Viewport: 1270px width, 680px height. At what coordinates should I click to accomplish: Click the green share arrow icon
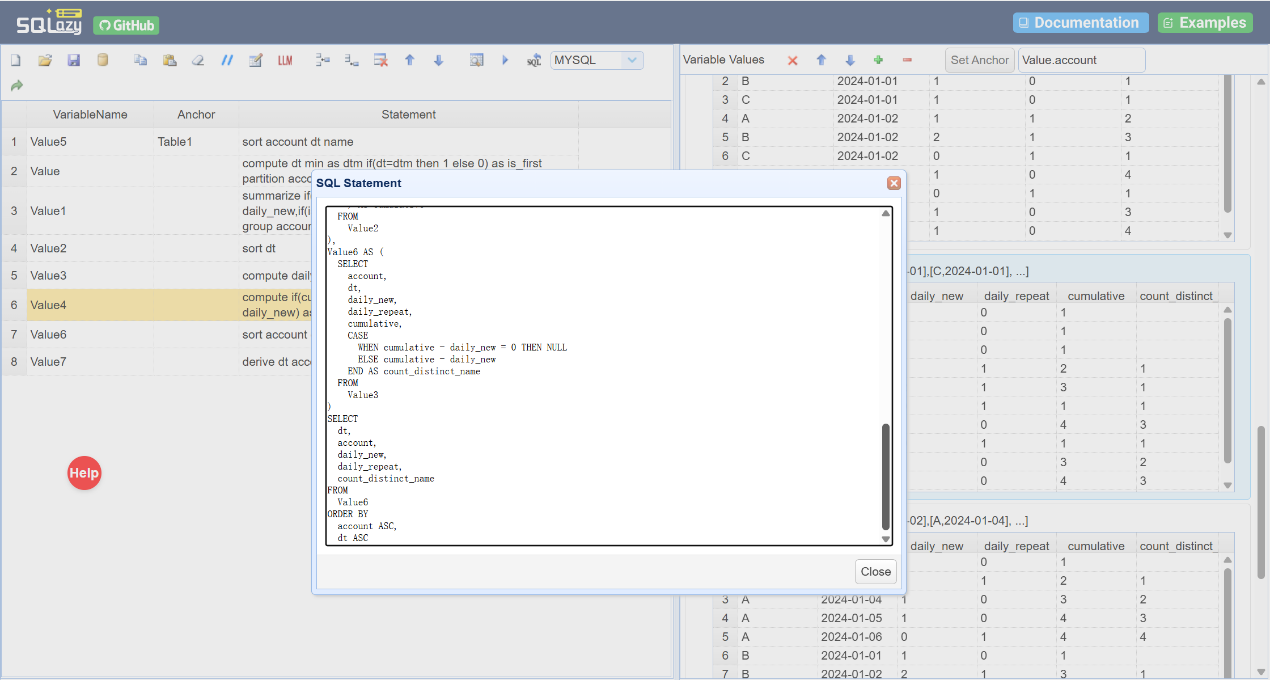(x=17, y=86)
